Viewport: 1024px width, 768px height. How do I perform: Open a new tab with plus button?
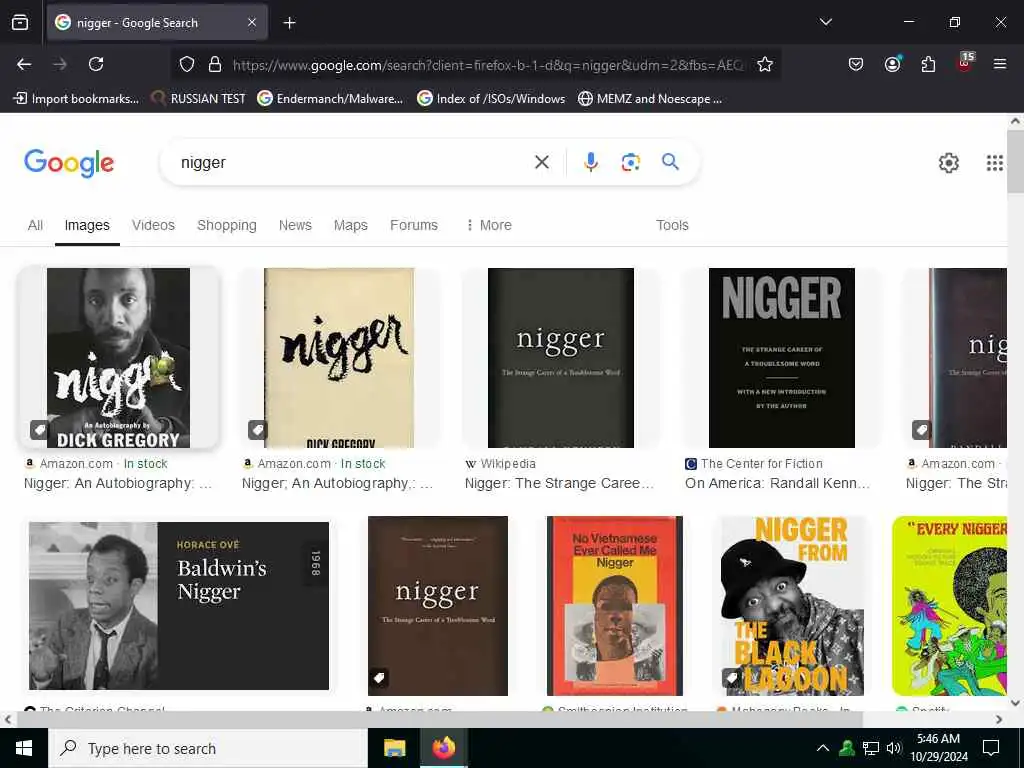coord(289,23)
